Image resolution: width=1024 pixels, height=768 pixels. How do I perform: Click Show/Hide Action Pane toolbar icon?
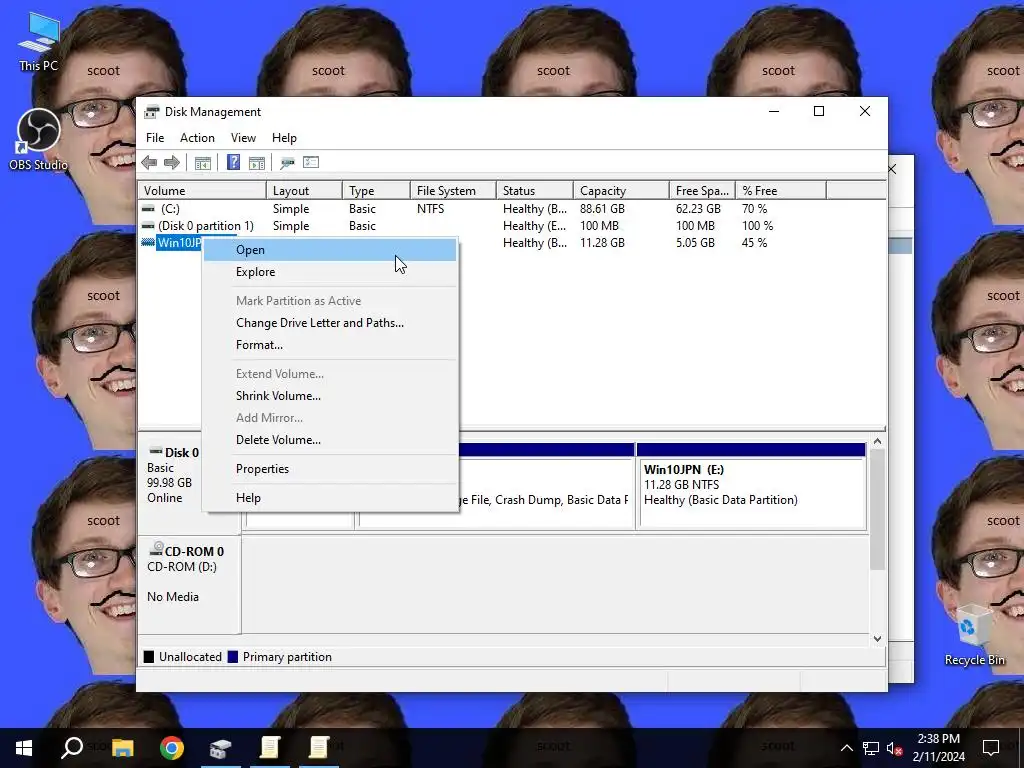(257, 163)
